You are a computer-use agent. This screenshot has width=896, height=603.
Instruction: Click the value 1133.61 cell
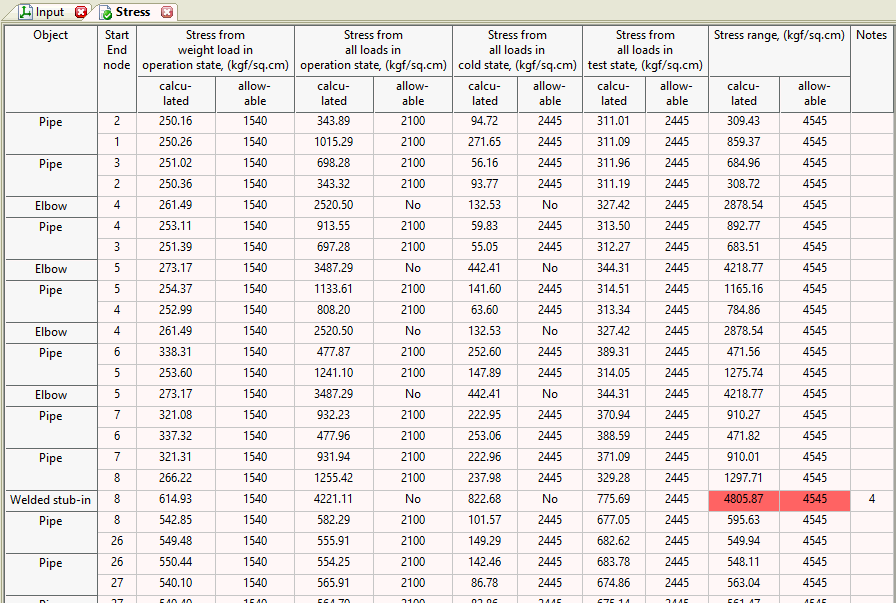334,289
